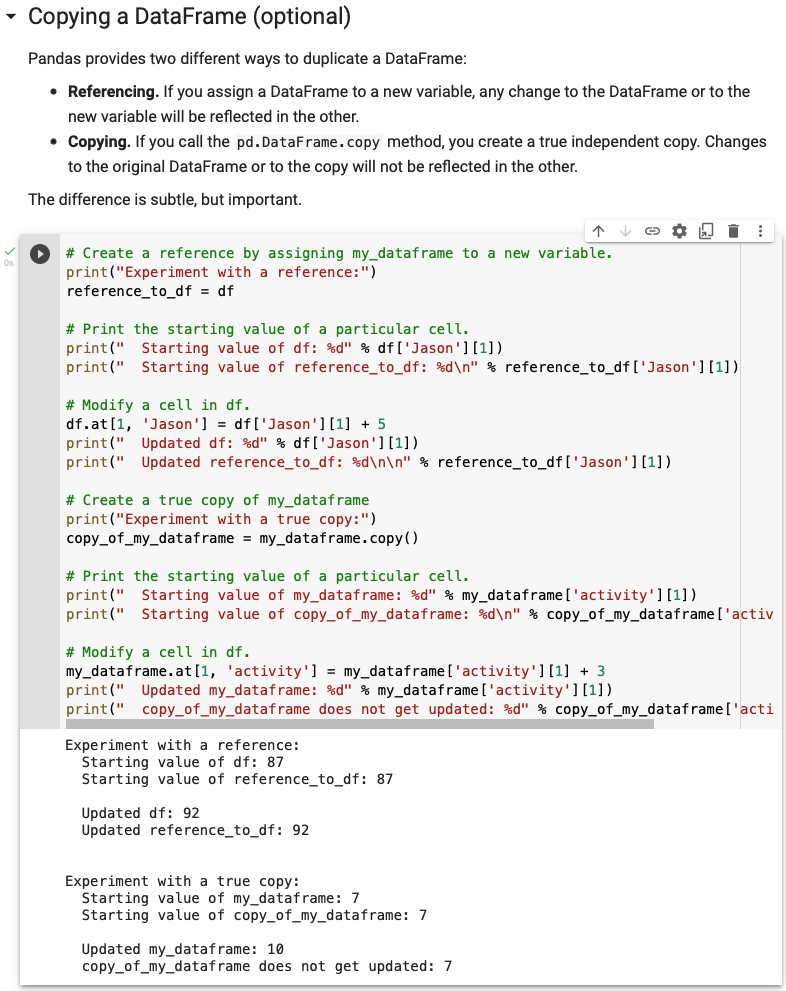Click output 'Updated reference_to_df: 92'
Image resolution: width=786 pixels, height=991 pixels.
(195, 830)
